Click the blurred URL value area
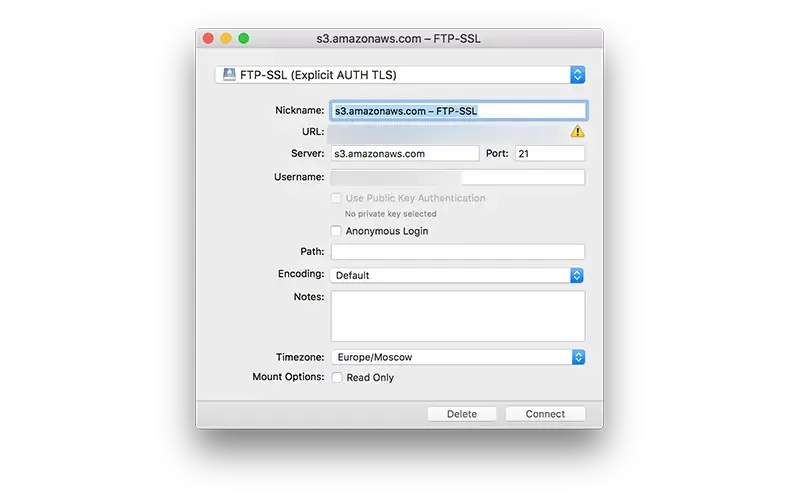800x500 pixels. click(x=447, y=133)
